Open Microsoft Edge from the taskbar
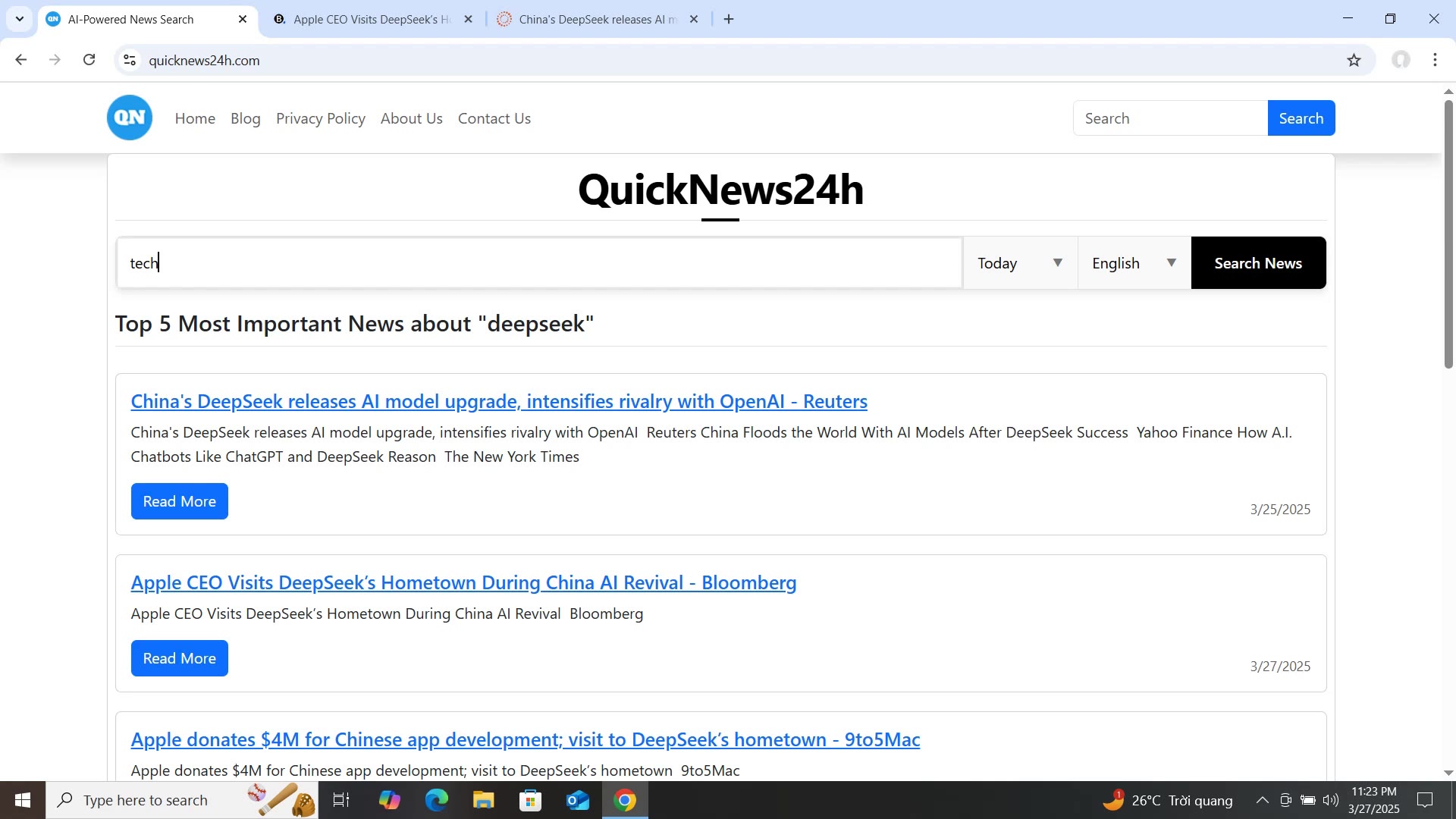The height and width of the screenshot is (819, 1456). pos(437,800)
